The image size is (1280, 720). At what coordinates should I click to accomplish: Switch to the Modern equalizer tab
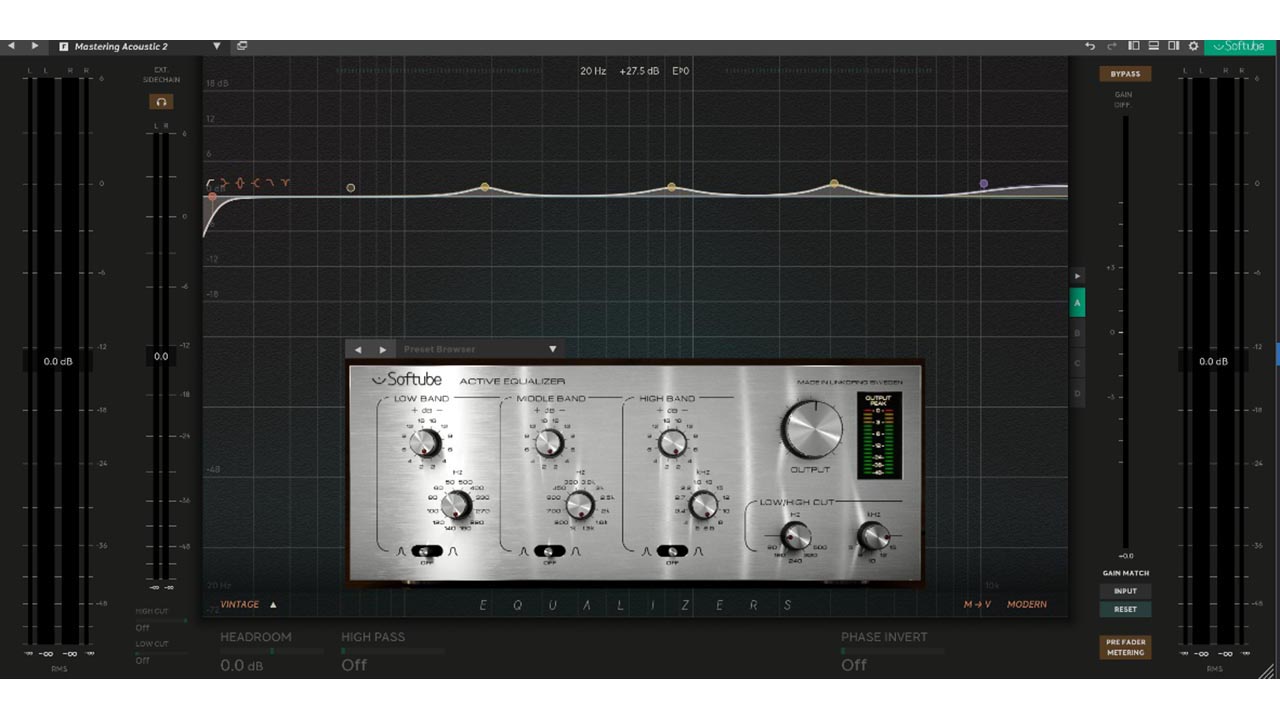[1027, 605]
